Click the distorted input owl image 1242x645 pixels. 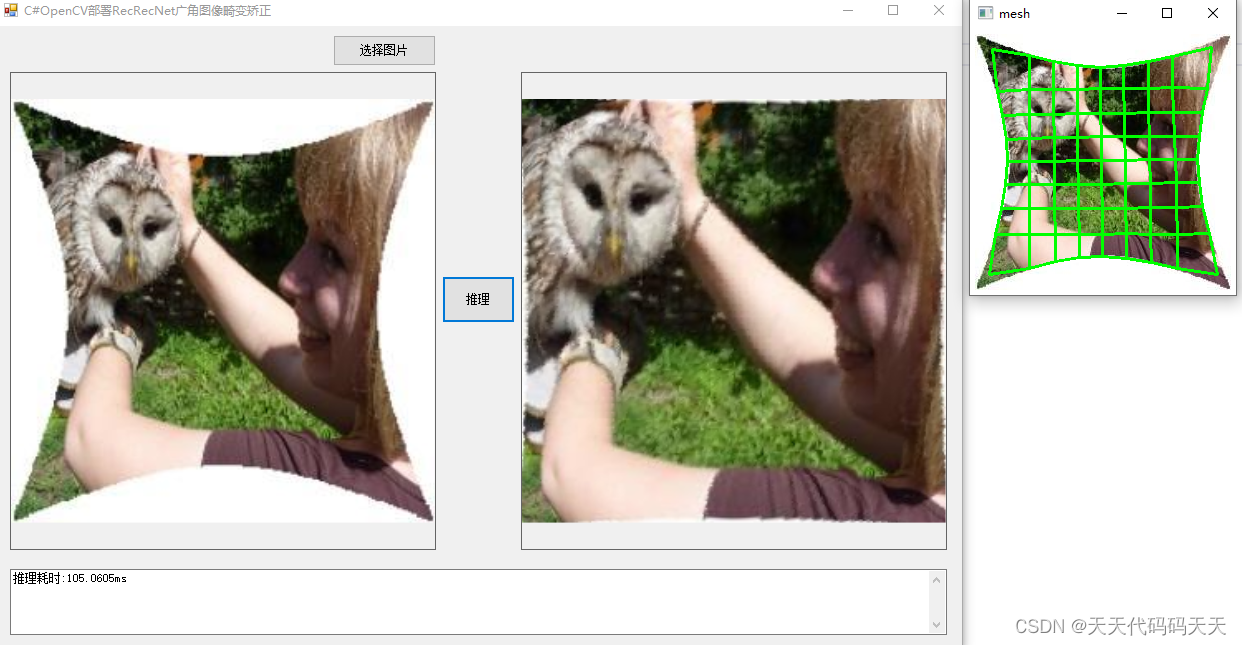223,310
